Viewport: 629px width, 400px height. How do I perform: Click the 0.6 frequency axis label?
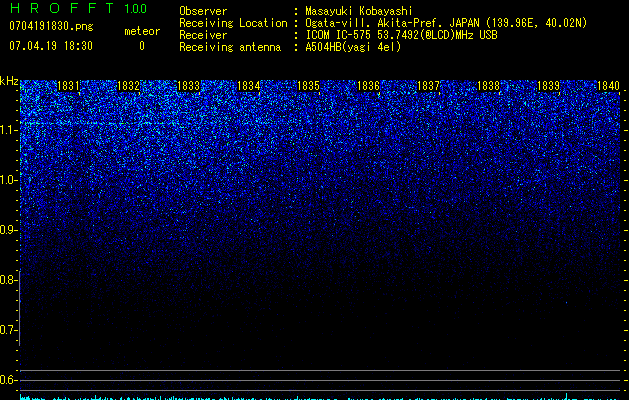click(7, 380)
